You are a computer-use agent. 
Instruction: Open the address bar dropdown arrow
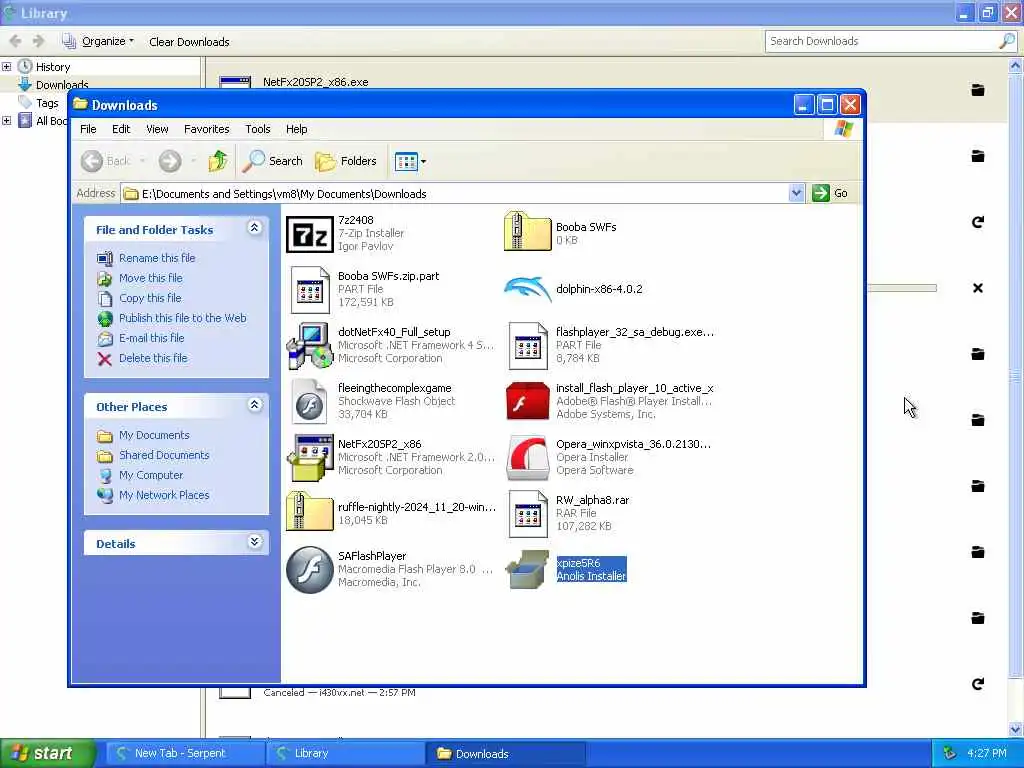[796, 193]
